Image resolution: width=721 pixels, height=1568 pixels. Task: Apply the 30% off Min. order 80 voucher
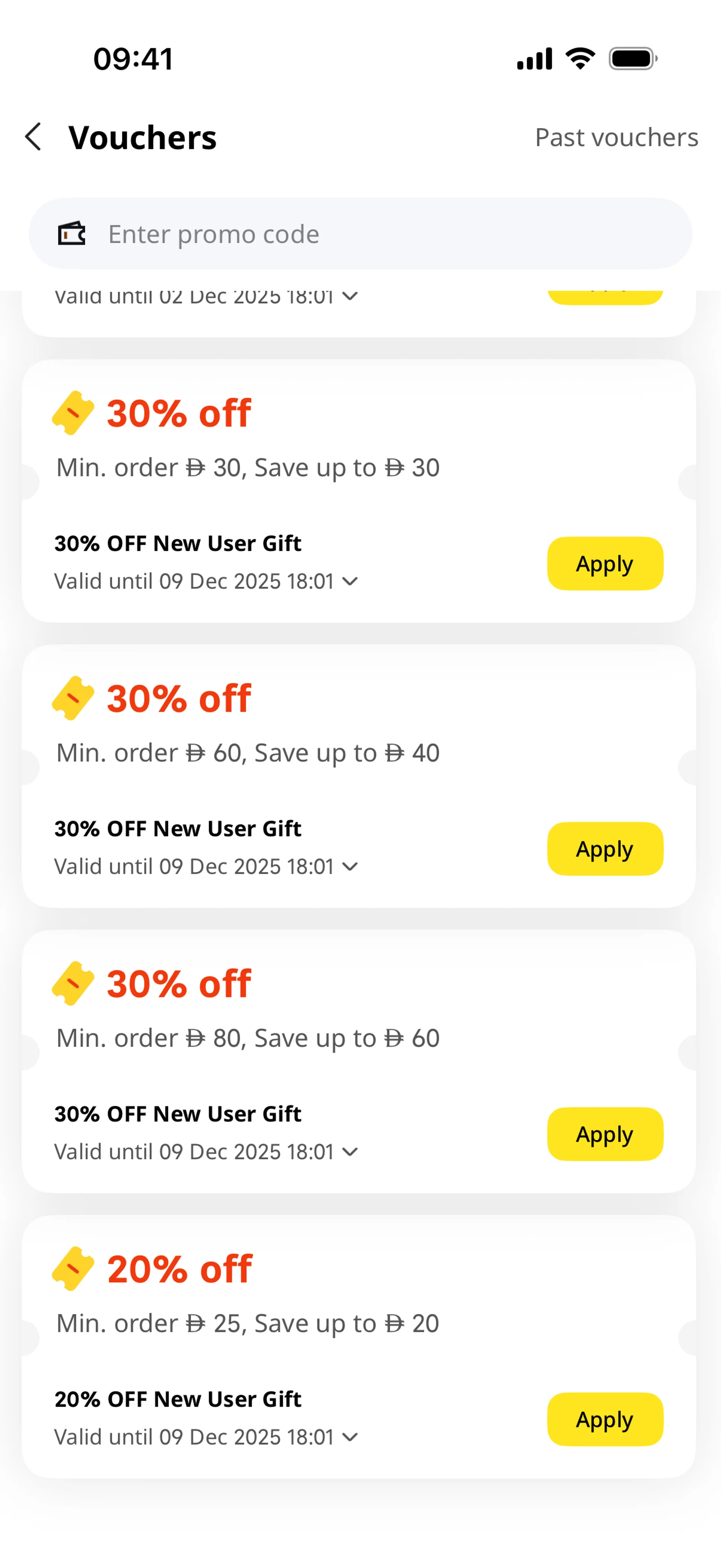tap(605, 1134)
